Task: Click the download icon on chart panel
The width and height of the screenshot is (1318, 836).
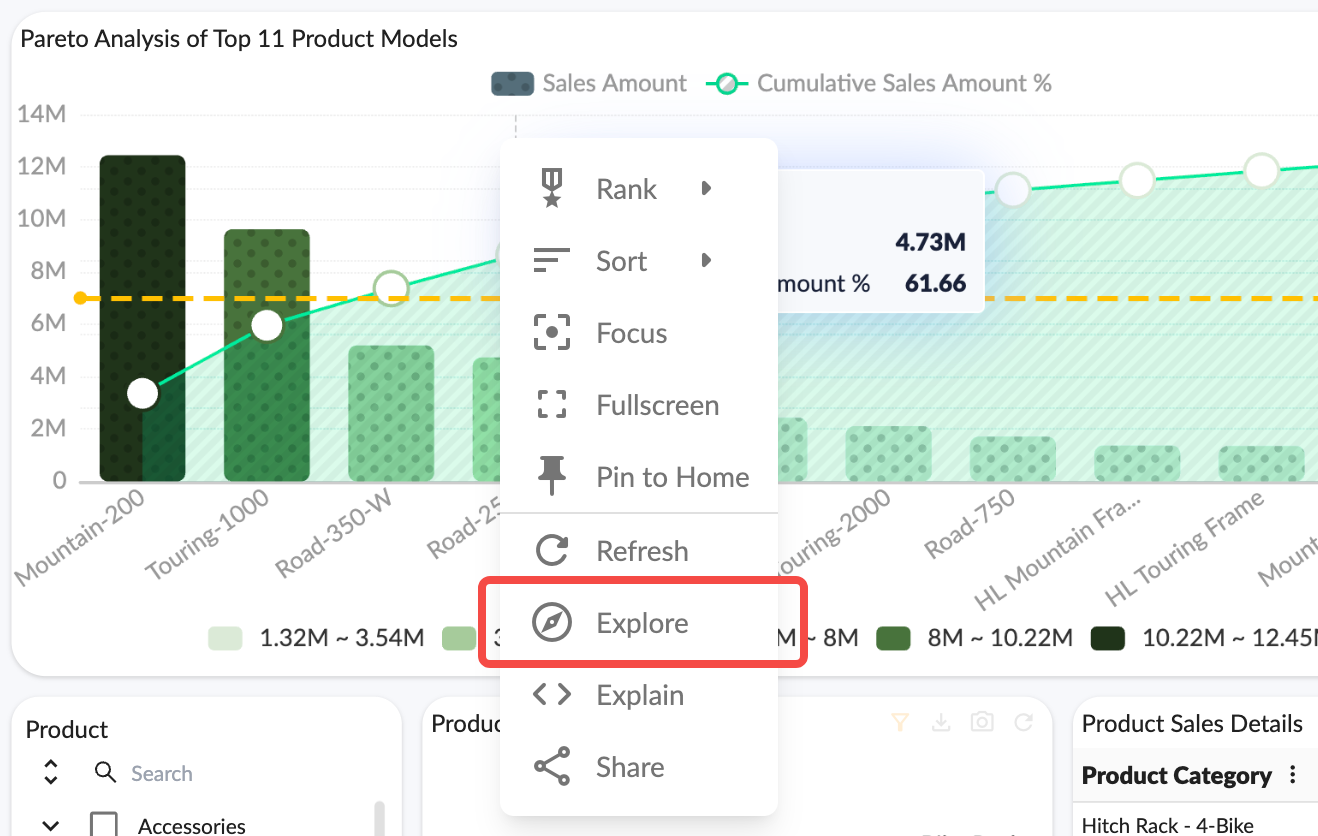Action: click(x=940, y=723)
